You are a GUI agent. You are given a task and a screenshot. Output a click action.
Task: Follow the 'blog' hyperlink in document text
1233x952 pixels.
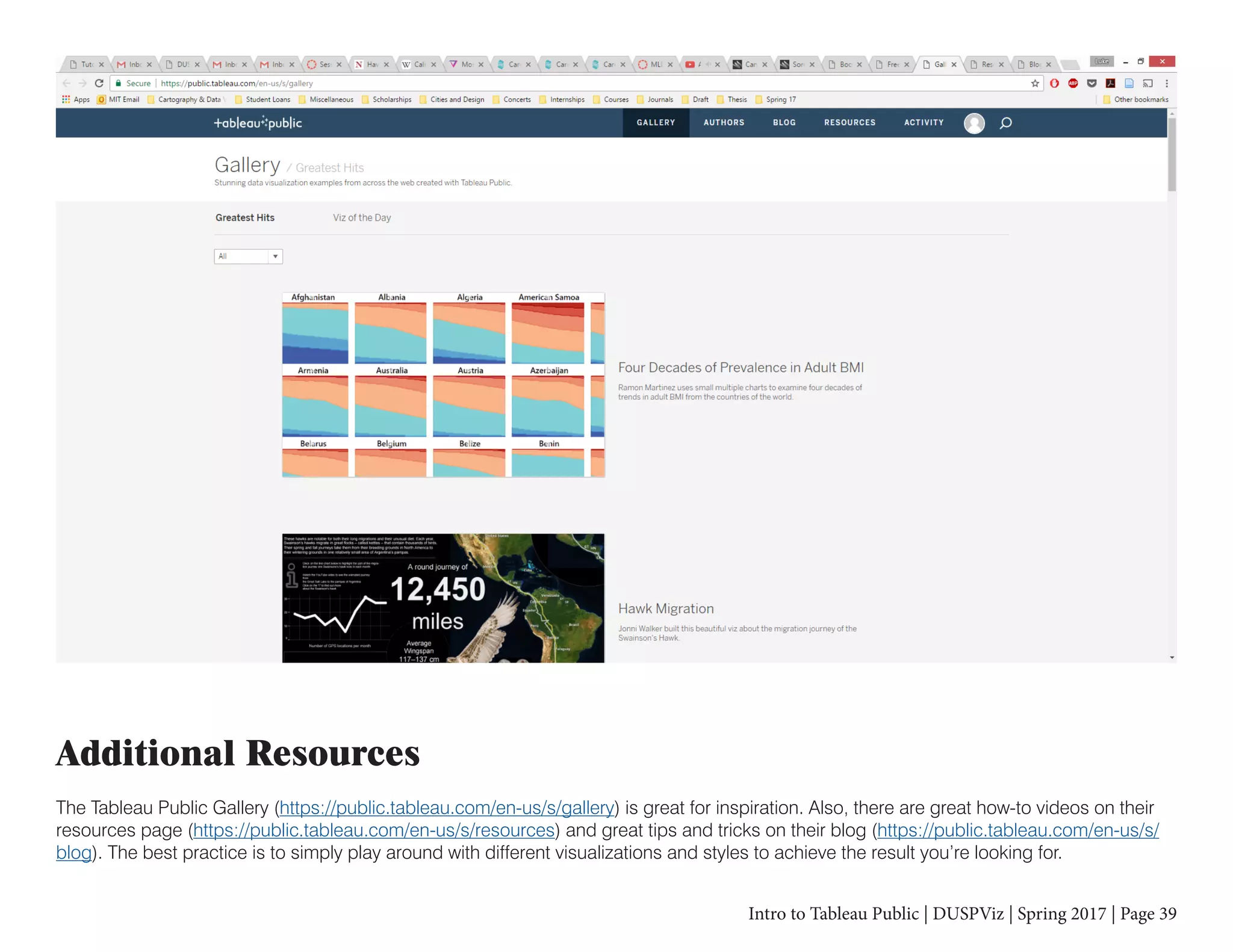[x=73, y=853]
